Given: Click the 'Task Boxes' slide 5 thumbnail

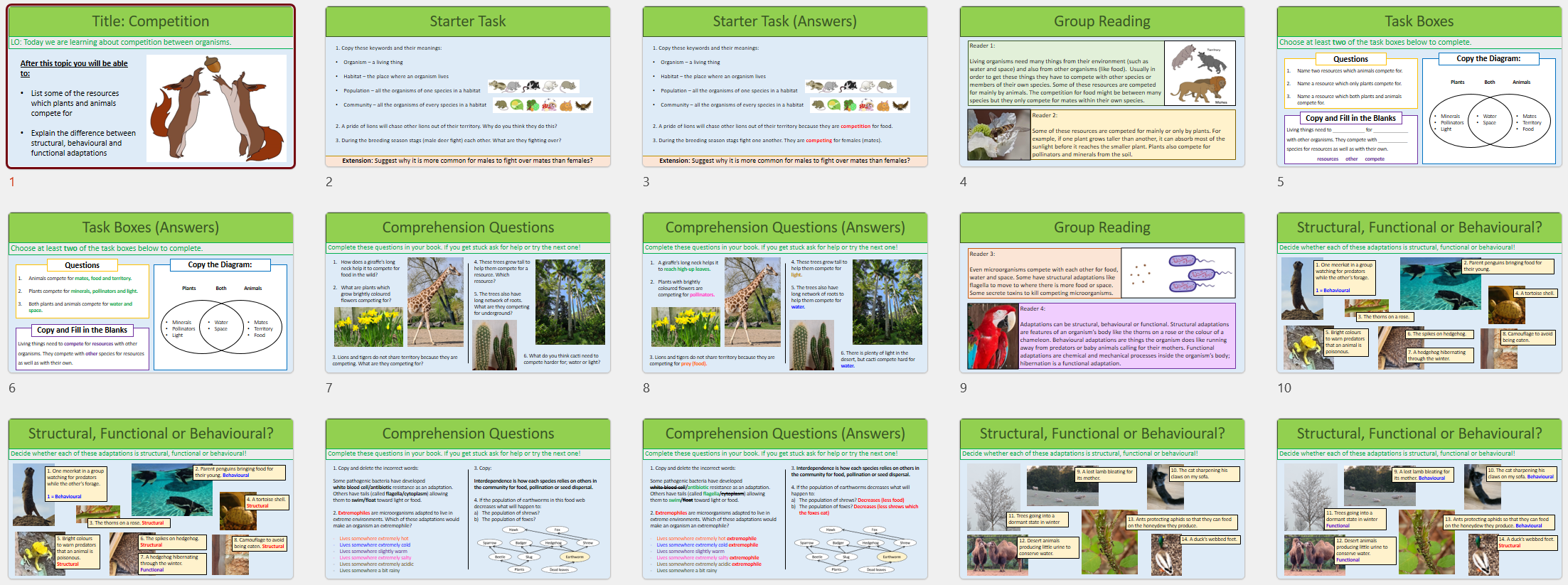Looking at the screenshot, I should (1419, 87).
